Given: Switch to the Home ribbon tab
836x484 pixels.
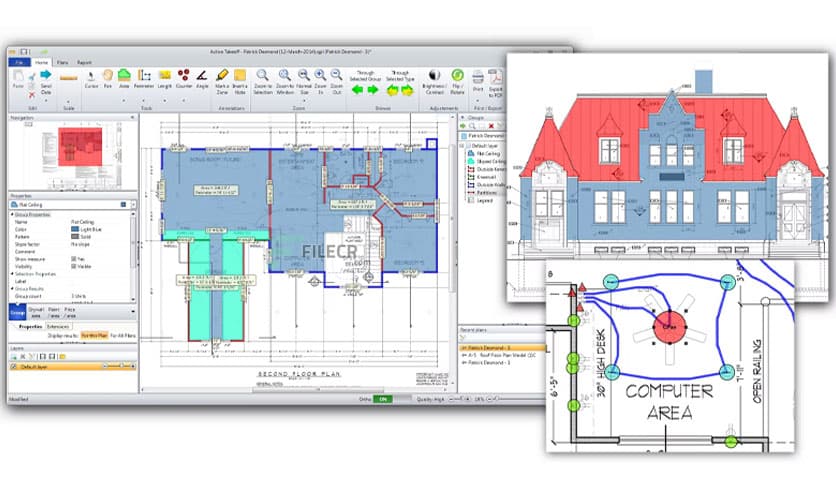Looking at the screenshot, I should pos(41,62).
